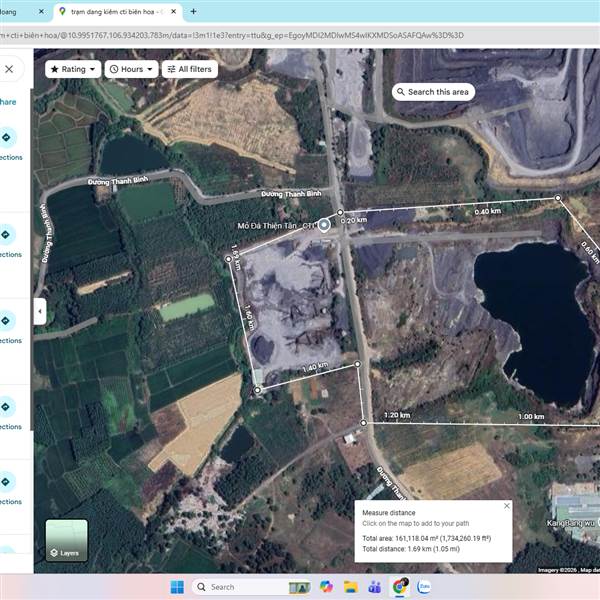
Task: Open the Rating filter dropdown
Action: tap(73, 69)
